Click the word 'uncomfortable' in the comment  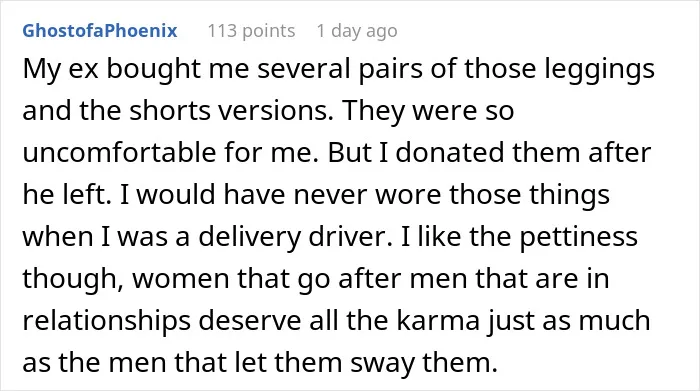pyautogui.click(x=120, y=152)
